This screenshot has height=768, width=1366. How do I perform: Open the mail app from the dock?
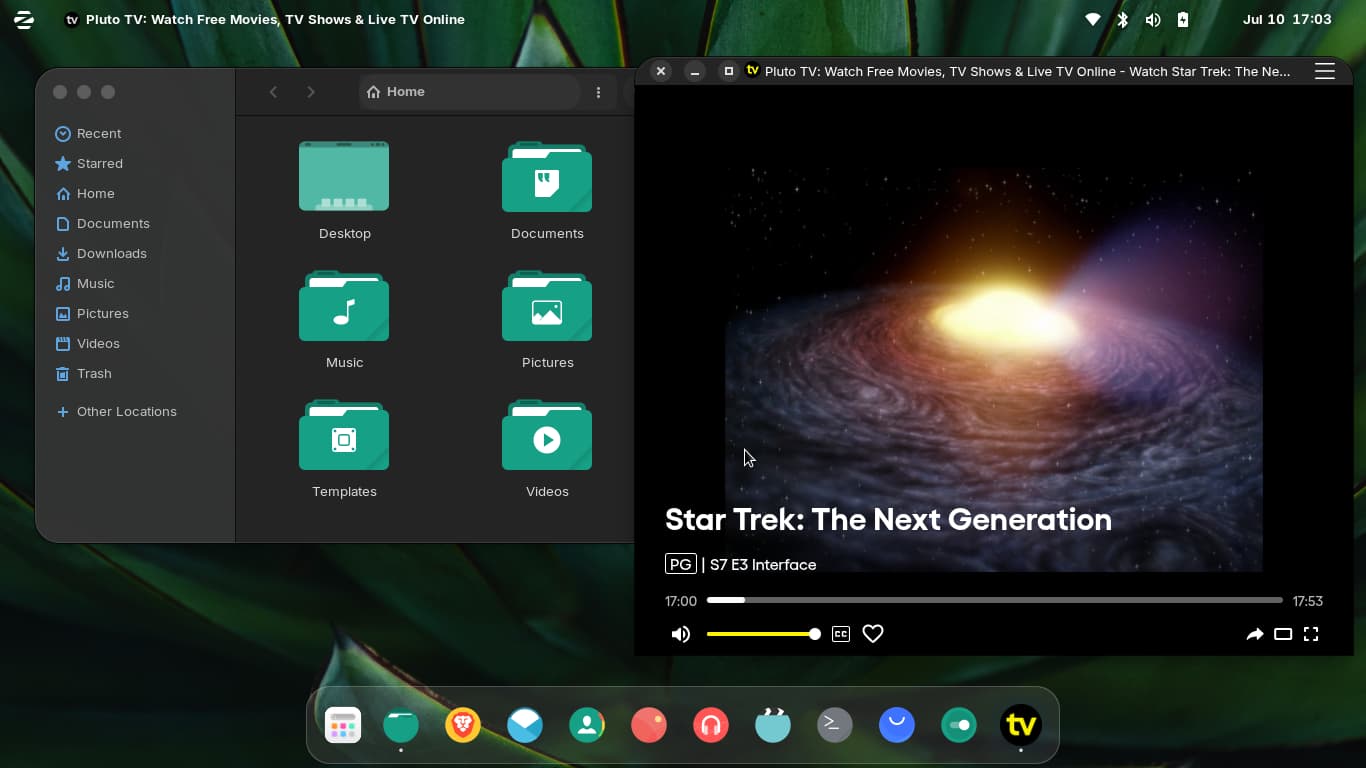coord(525,725)
